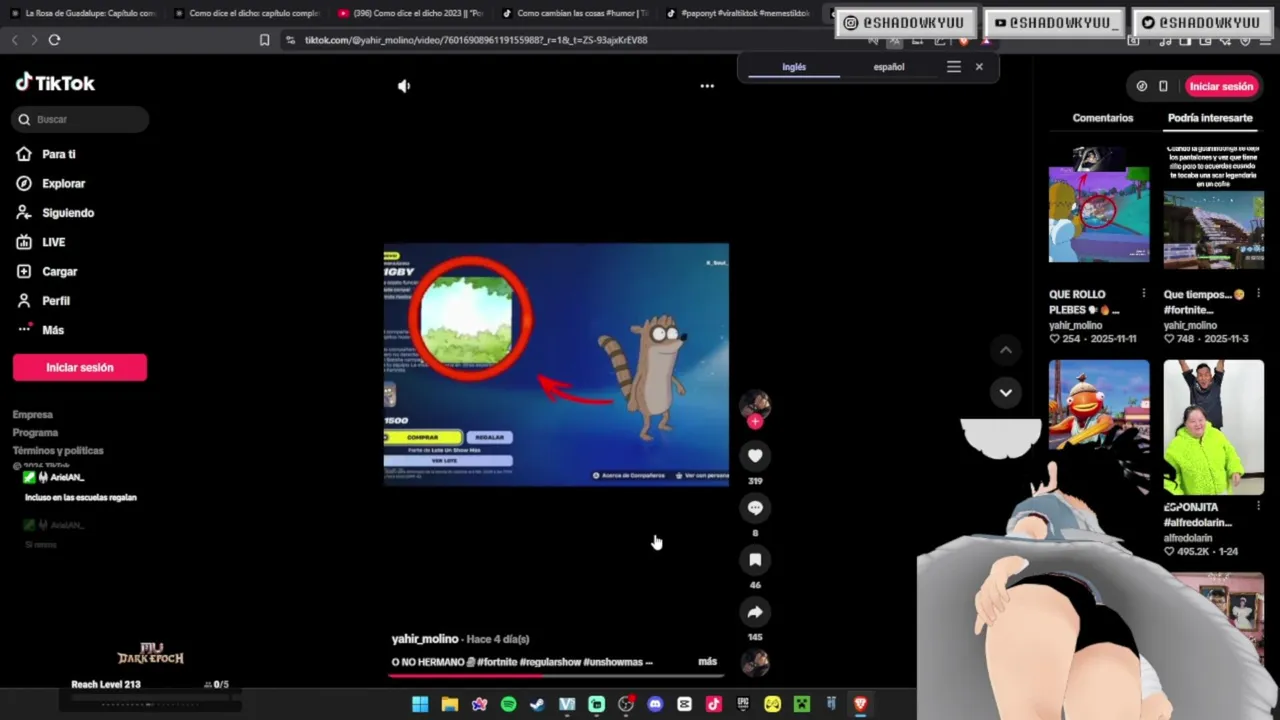Open File Explorer from the taskbar

(x=450, y=704)
